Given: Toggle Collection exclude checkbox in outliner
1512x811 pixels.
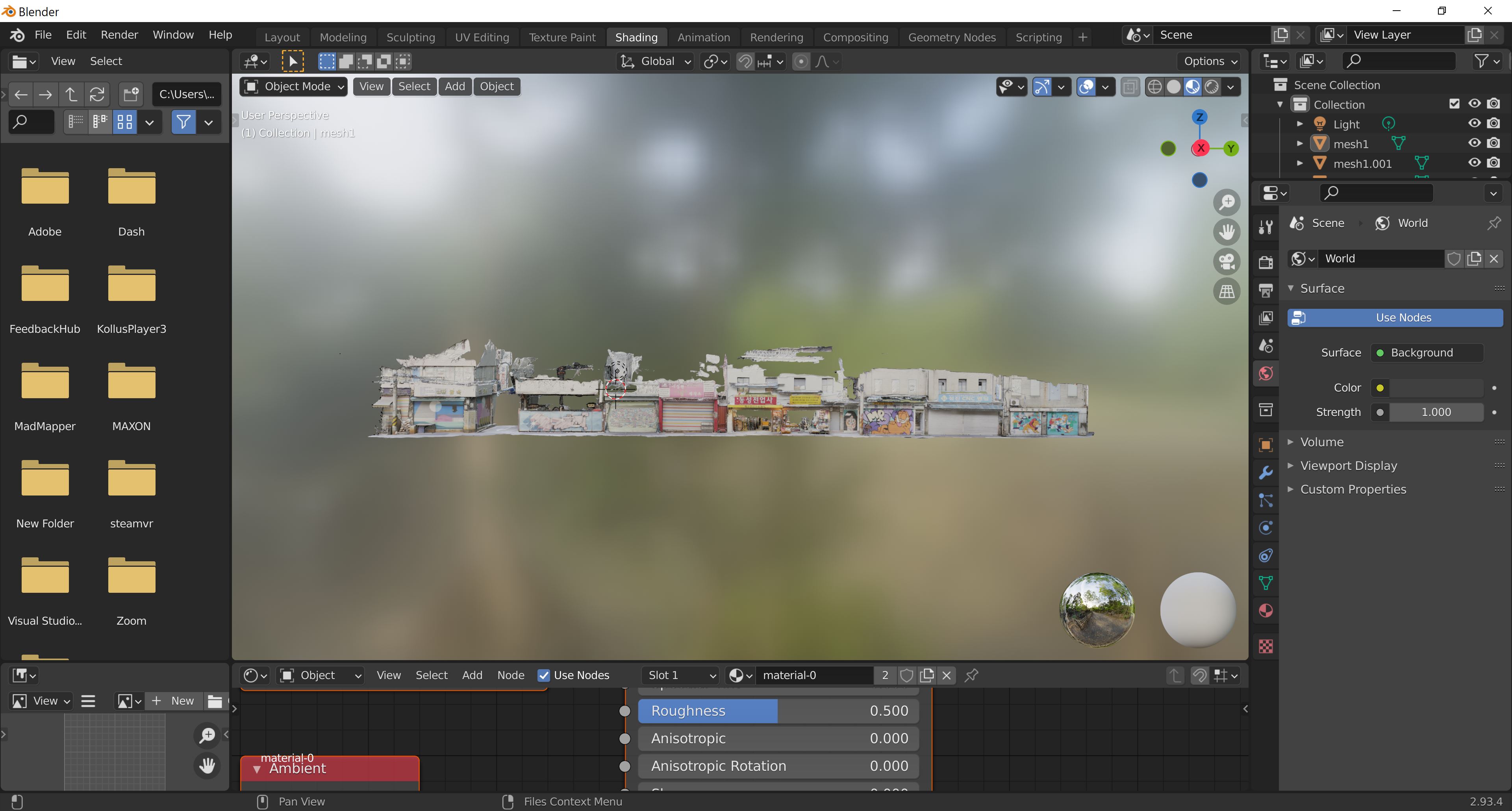Looking at the screenshot, I should coord(1455,104).
